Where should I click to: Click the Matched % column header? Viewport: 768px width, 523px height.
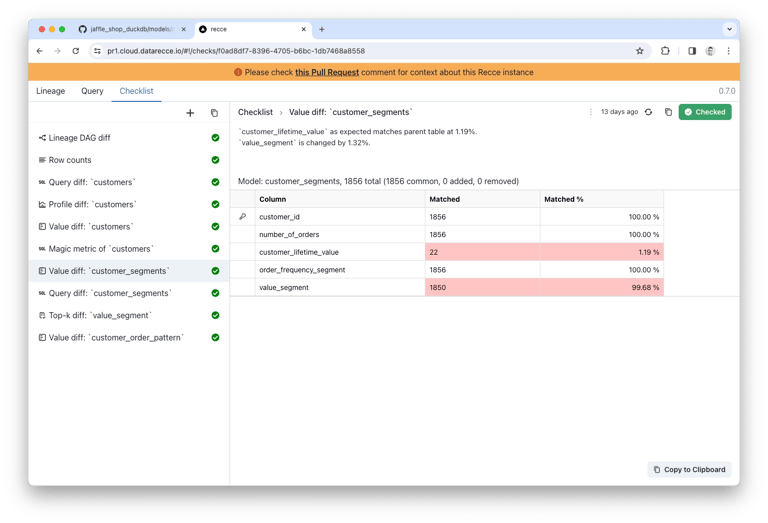pos(602,199)
